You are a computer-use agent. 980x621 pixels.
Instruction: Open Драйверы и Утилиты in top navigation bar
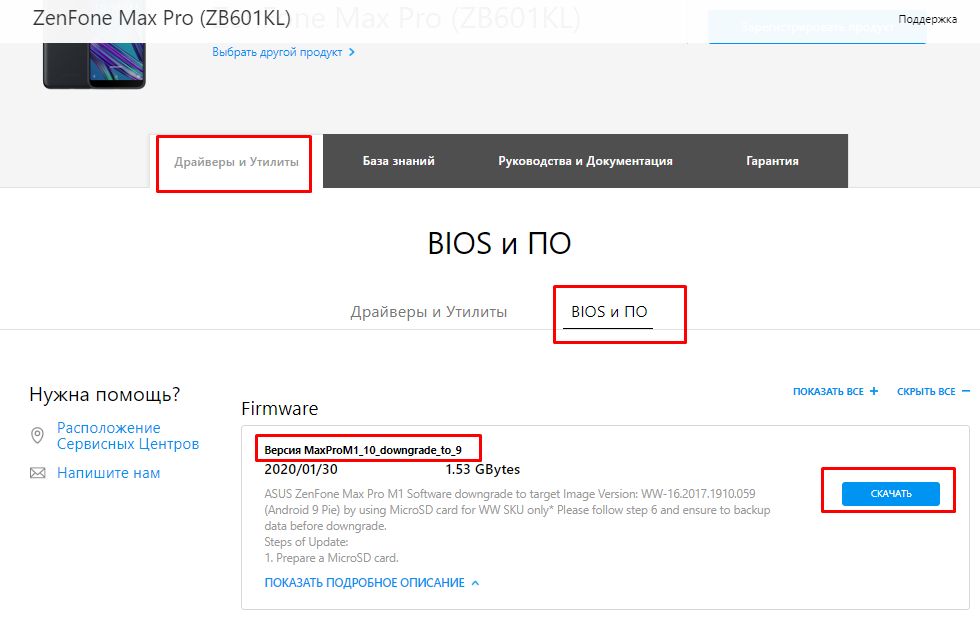pos(236,161)
